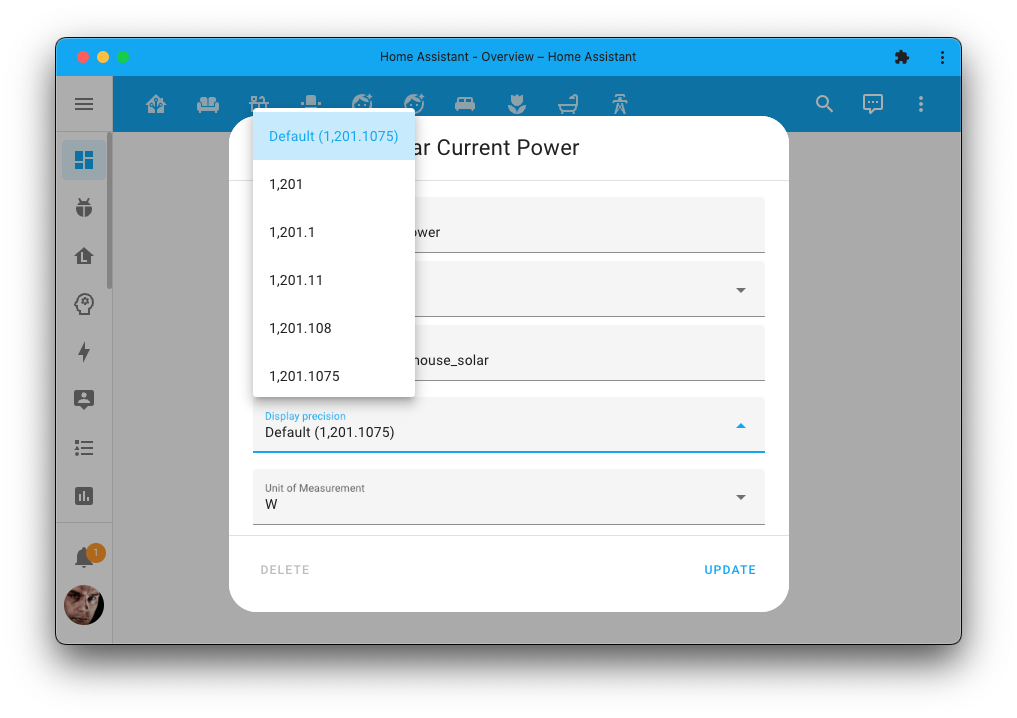Open the chat conversation icon in toolbar

[872, 104]
